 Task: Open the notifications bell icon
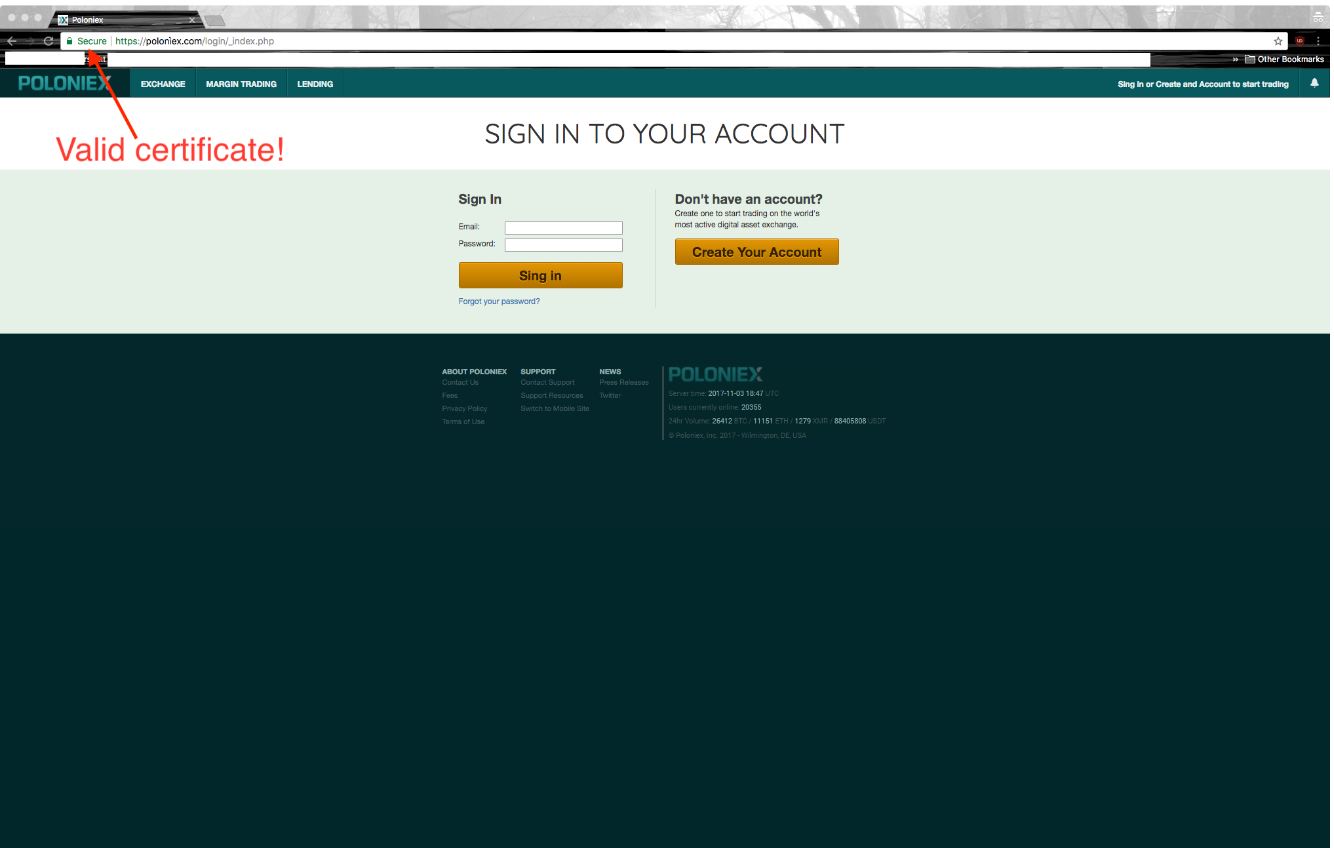pos(1314,84)
